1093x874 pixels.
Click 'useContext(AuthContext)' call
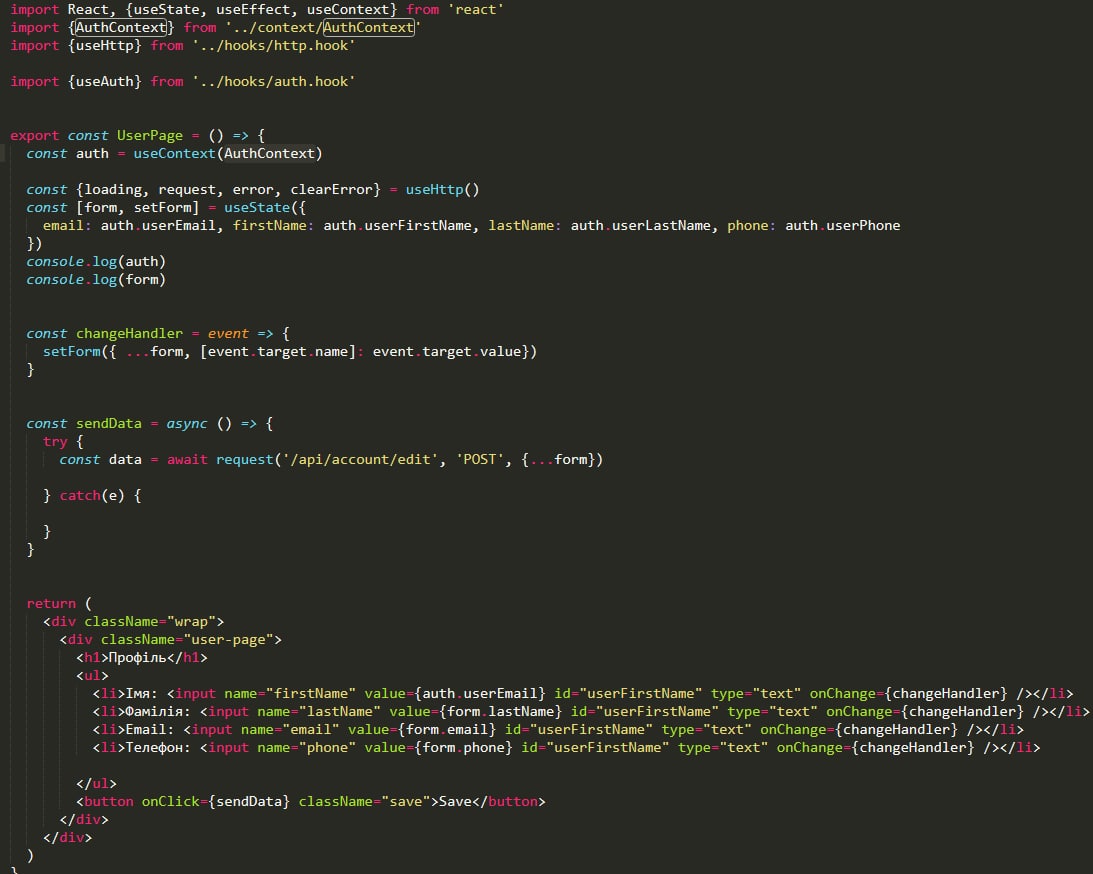228,153
